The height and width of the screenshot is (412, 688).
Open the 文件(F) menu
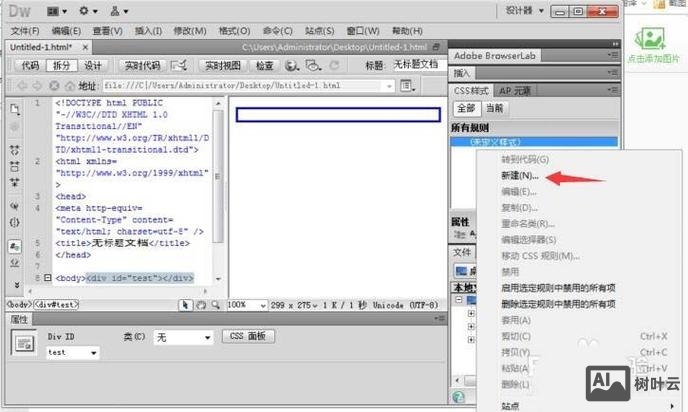click(25, 31)
